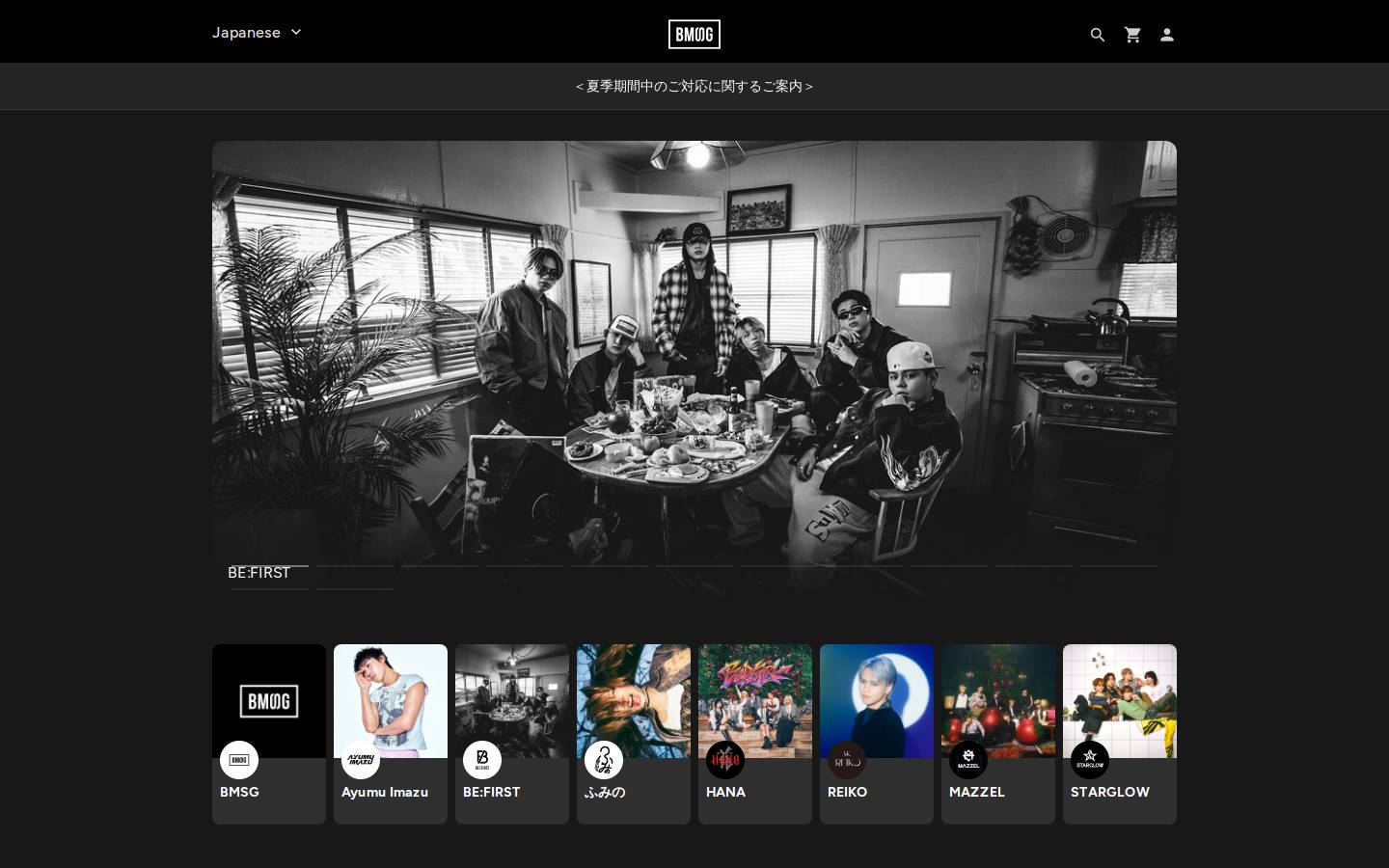The height and width of the screenshot is (868, 1389).
Task: Open the BMSG card thumbnail image
Action: coord(269,701)
